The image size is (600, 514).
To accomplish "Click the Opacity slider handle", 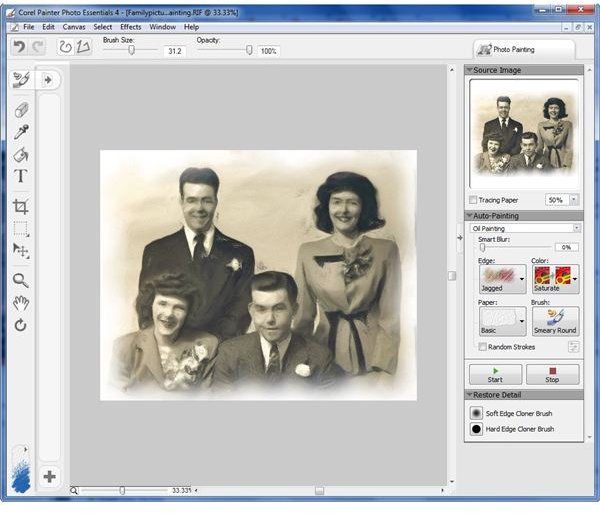I will (x=249, y=50).
